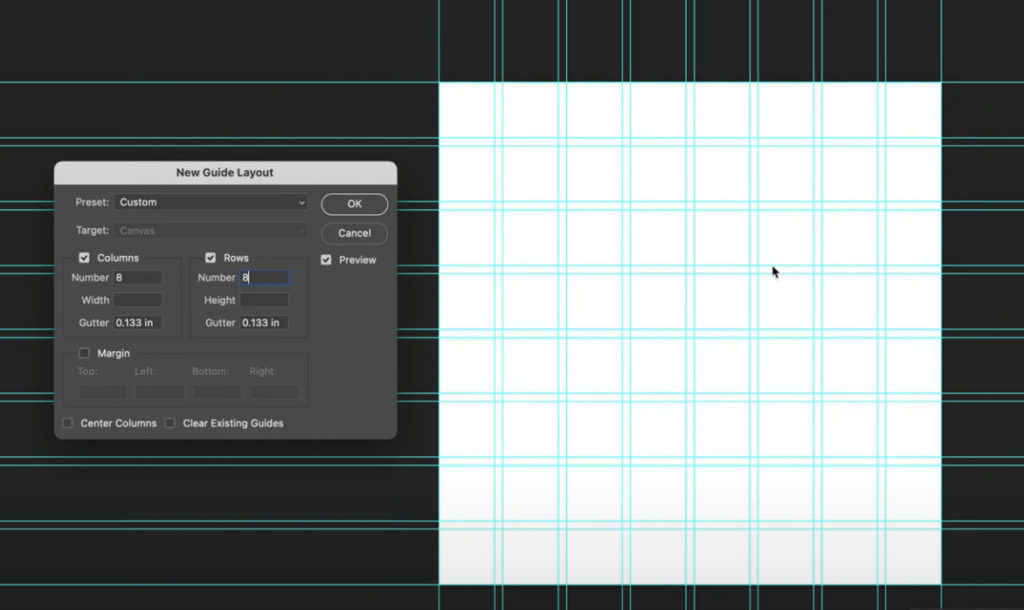The width and height of the screenshot is (1024, 610).
Task: Click the Right margin field
Action: [x=274, y=389]
